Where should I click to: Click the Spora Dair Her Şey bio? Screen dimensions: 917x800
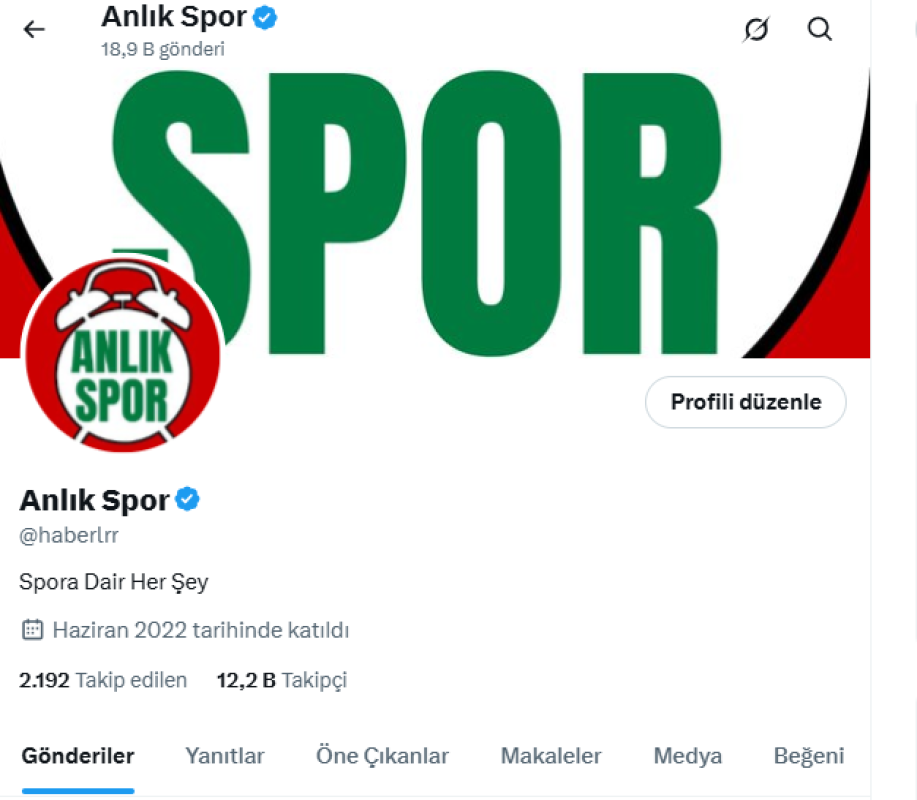(x=113, y=582)
